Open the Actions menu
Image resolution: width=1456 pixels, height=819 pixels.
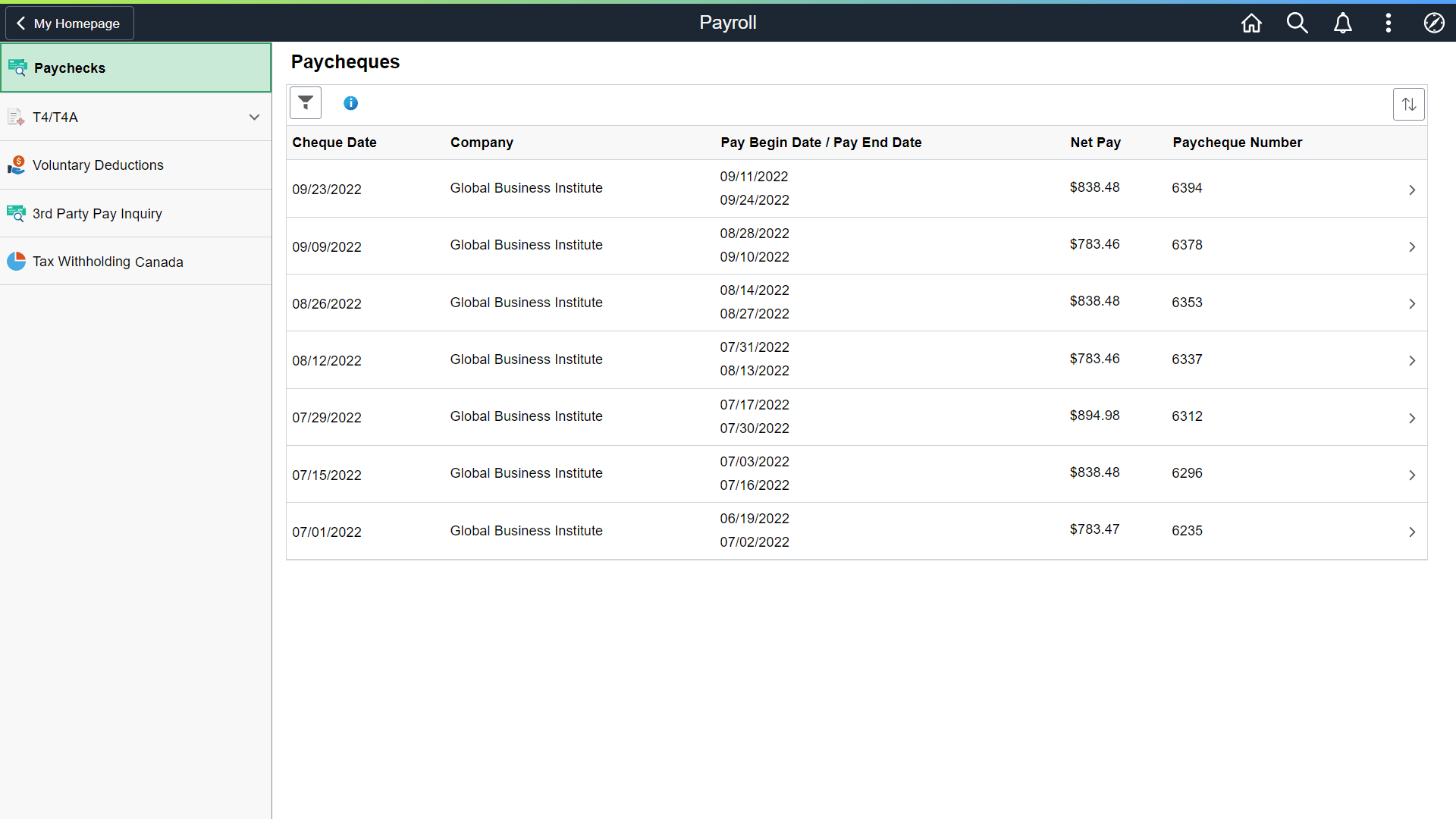point(1389,23)
